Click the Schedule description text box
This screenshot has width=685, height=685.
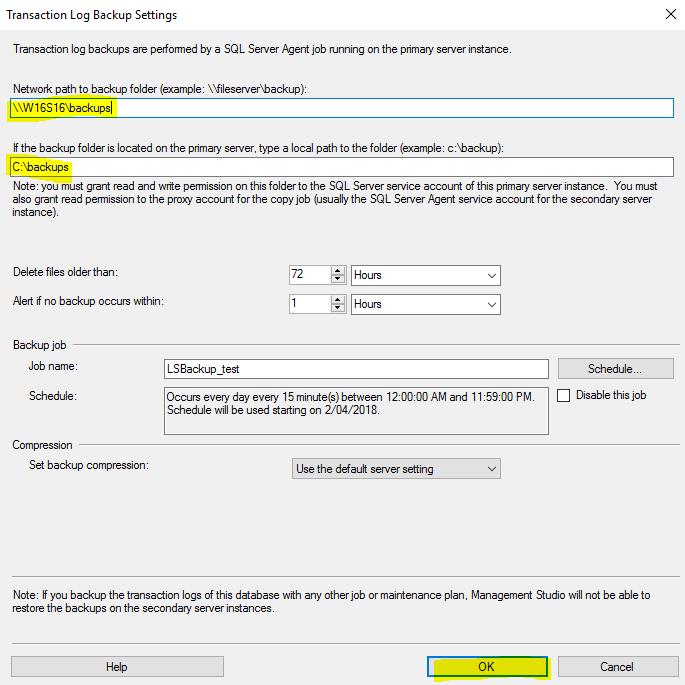356,411
